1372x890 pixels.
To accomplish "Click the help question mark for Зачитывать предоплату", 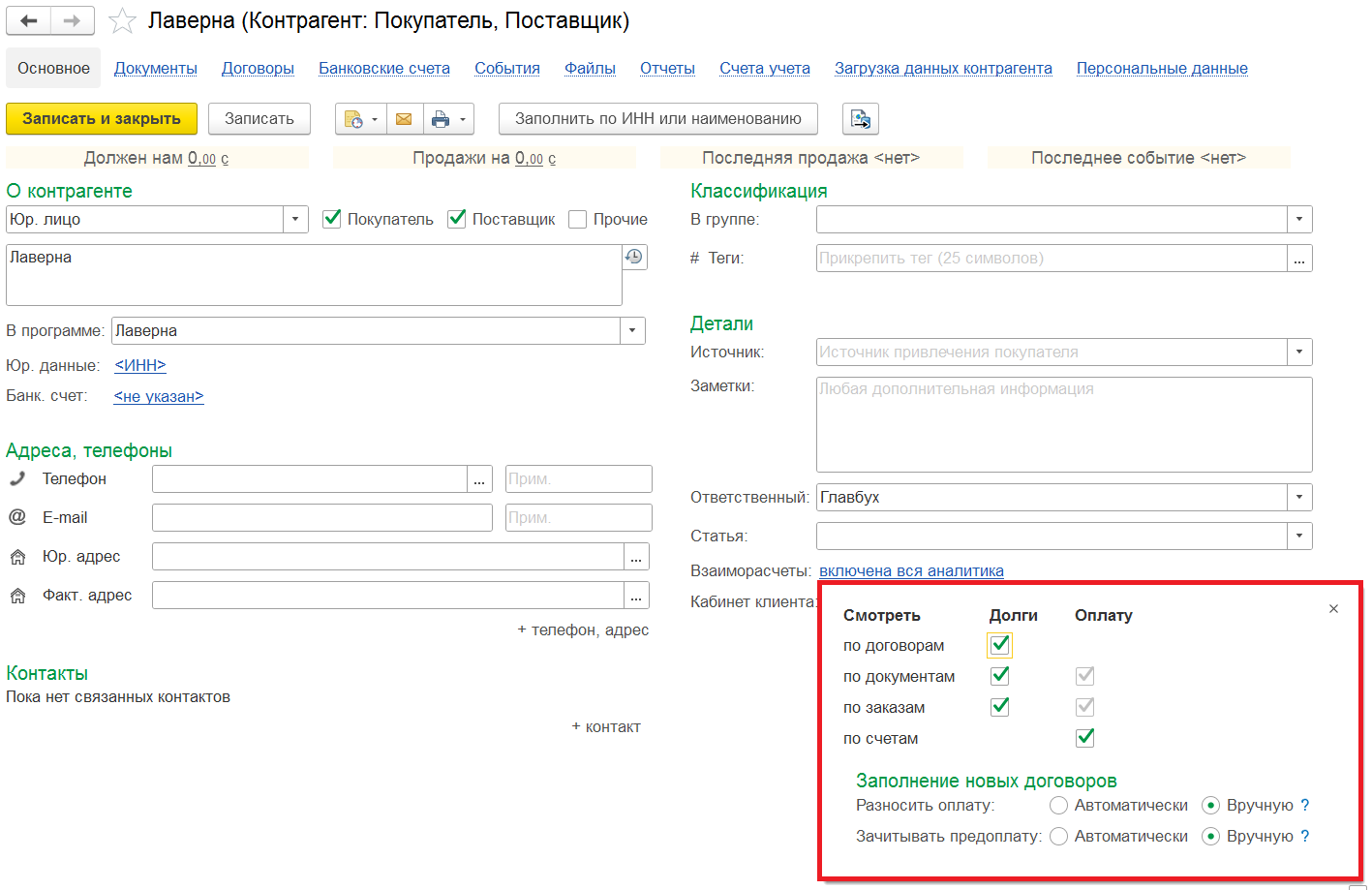I will 1305,836.
